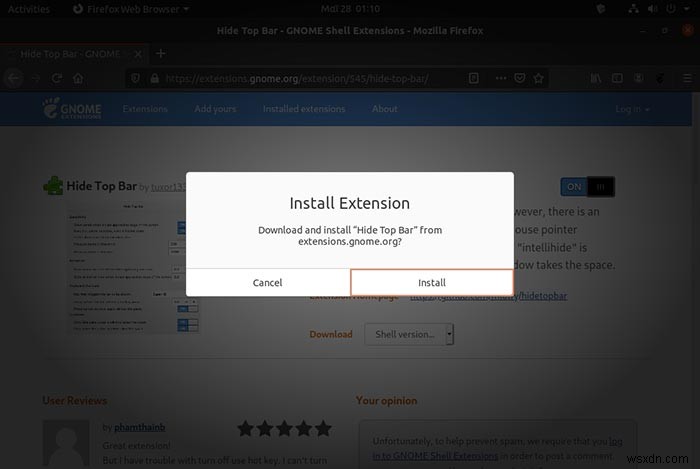Open the Firefox library icon
The width and height of the screenshot is (700, 469).
click(x=596, y=79)
